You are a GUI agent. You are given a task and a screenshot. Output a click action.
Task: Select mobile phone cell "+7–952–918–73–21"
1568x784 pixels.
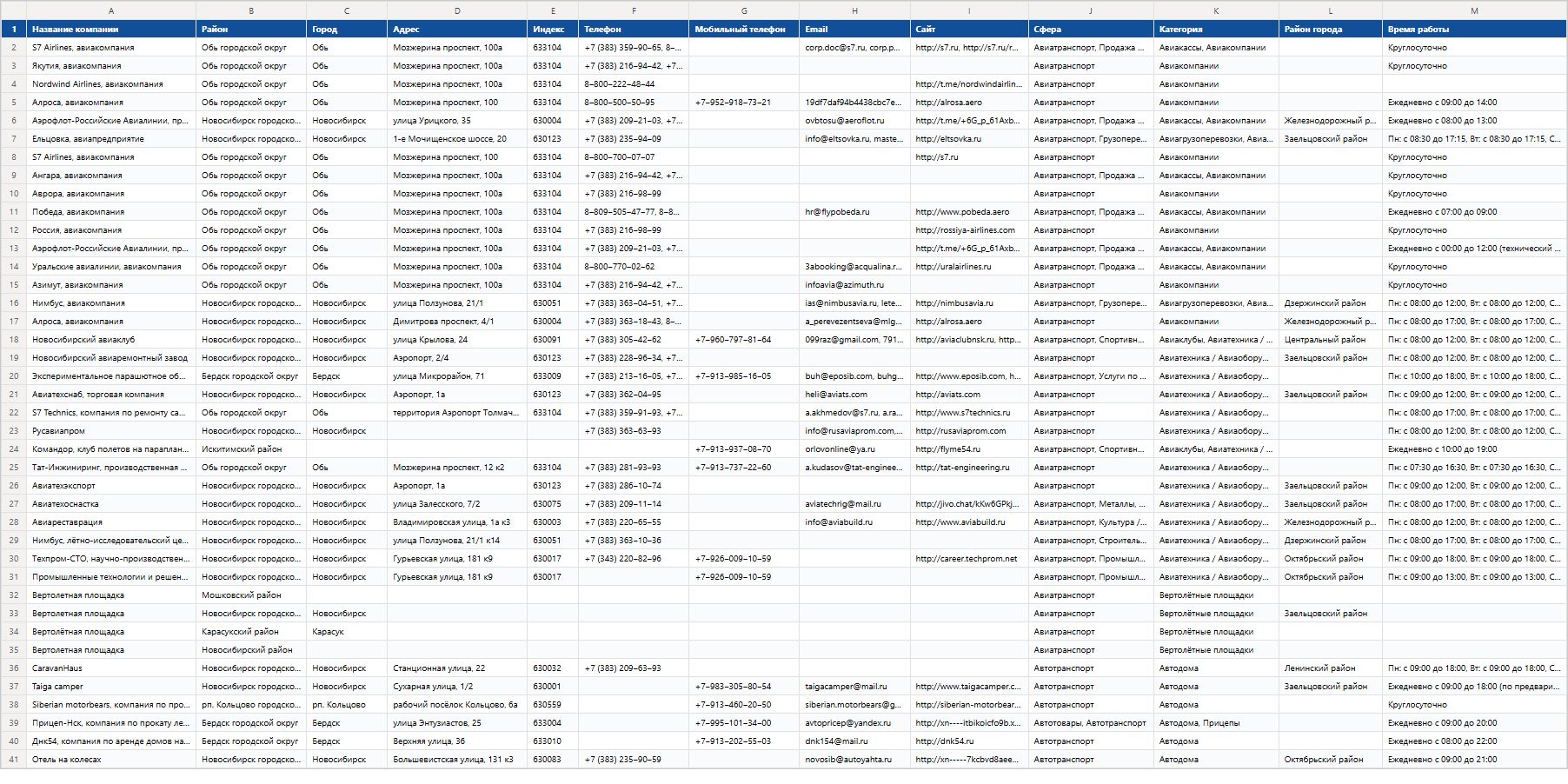pyautogui.click(x=744, y=103)
